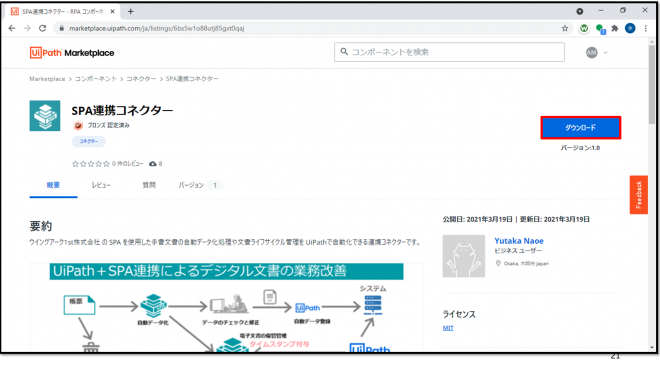Open the browser extensions puzzle icon
Image resolution: width=660 pixels, height=365 pixels.
tap(615, 28)
